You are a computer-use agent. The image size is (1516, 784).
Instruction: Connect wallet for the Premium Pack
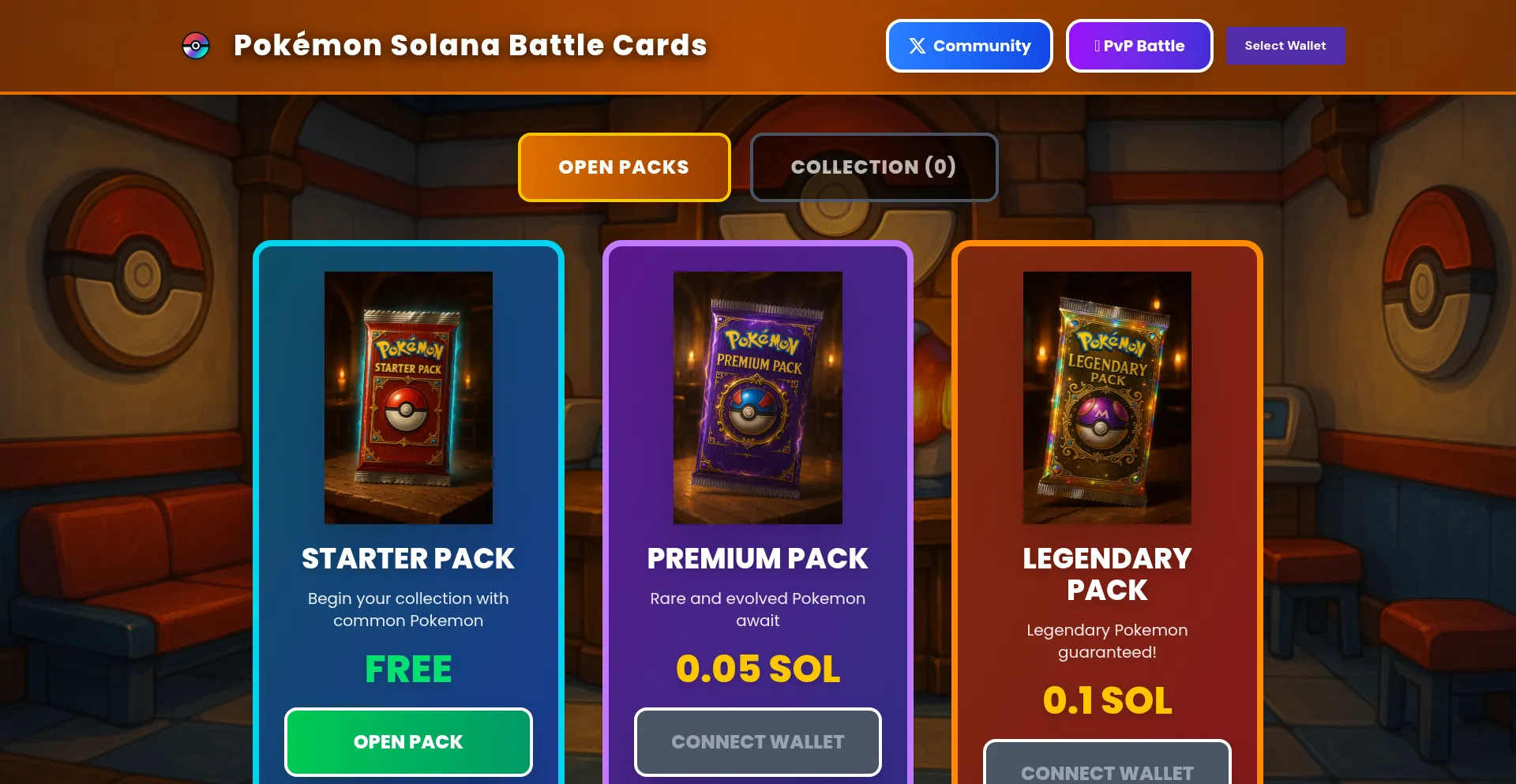758,742
